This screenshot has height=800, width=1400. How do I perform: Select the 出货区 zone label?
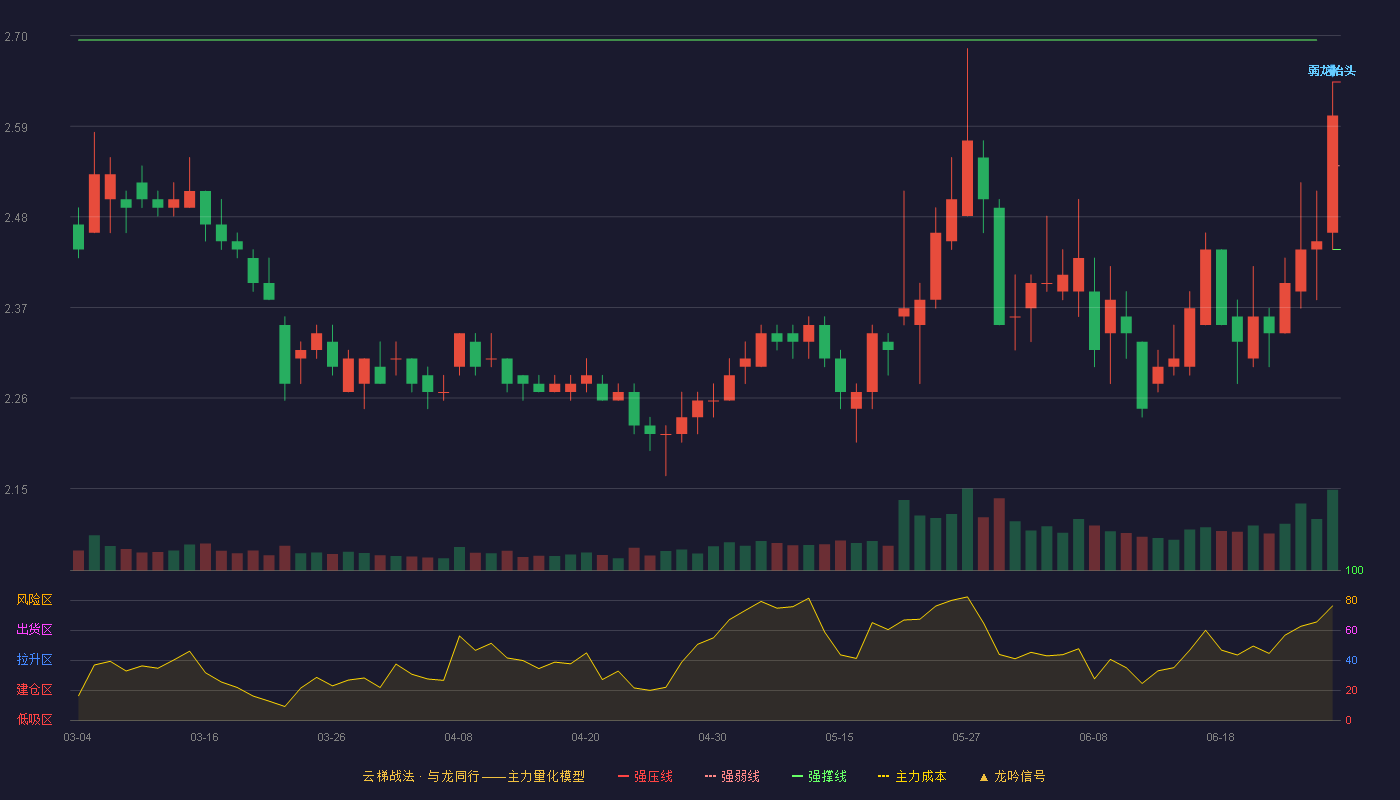[34, 630]
